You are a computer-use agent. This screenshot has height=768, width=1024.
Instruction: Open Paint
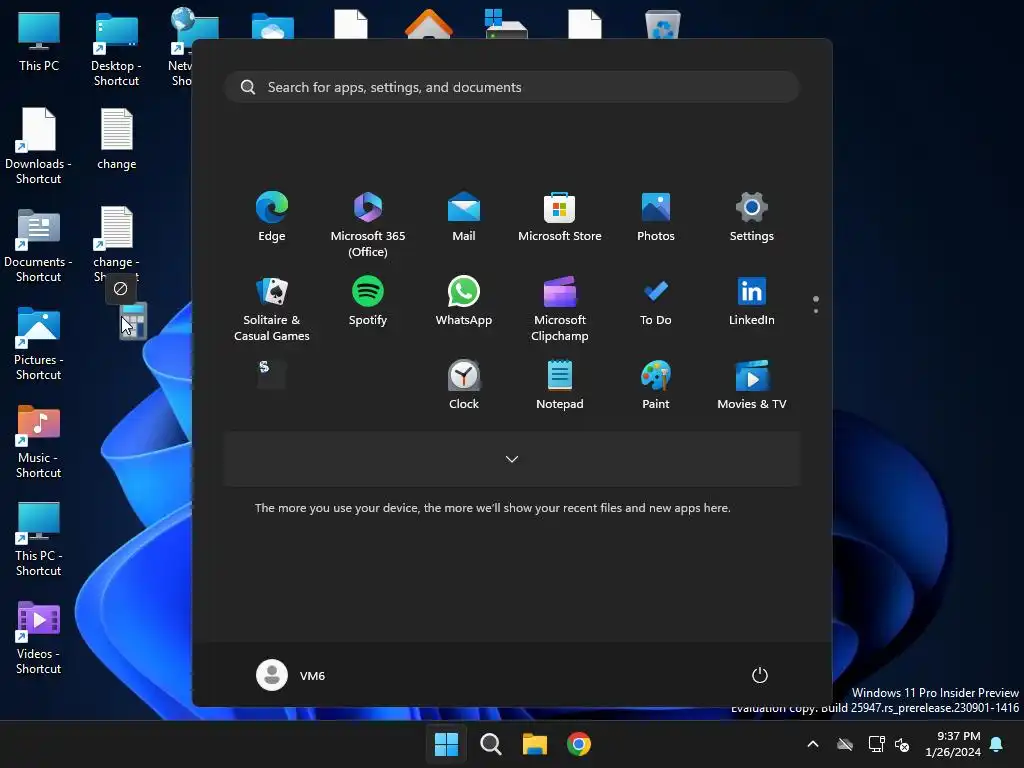click(x=656, y=385)
